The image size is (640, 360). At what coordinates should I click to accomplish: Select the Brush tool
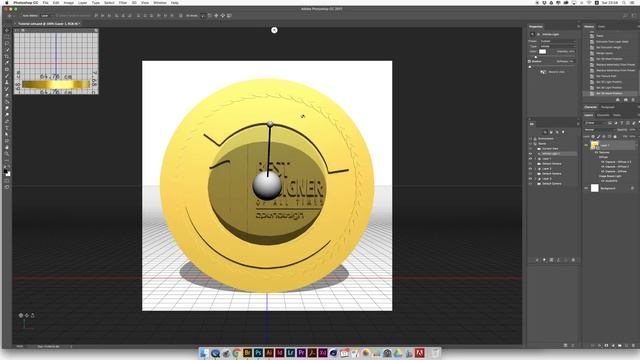[7, 76]
